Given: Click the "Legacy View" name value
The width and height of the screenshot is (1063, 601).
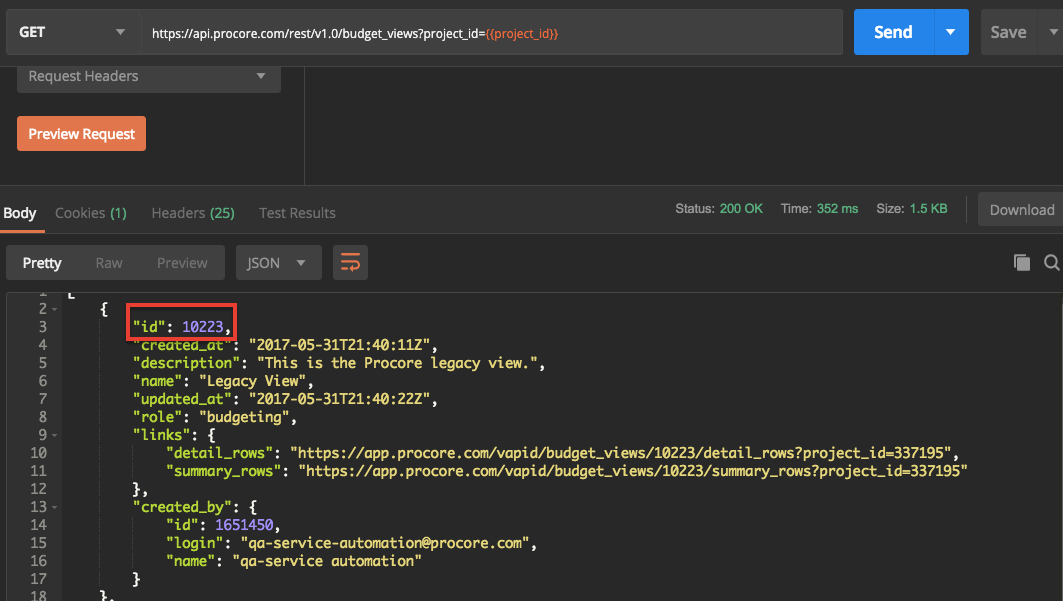Looking at the screenshot, I should click(253, 381).
